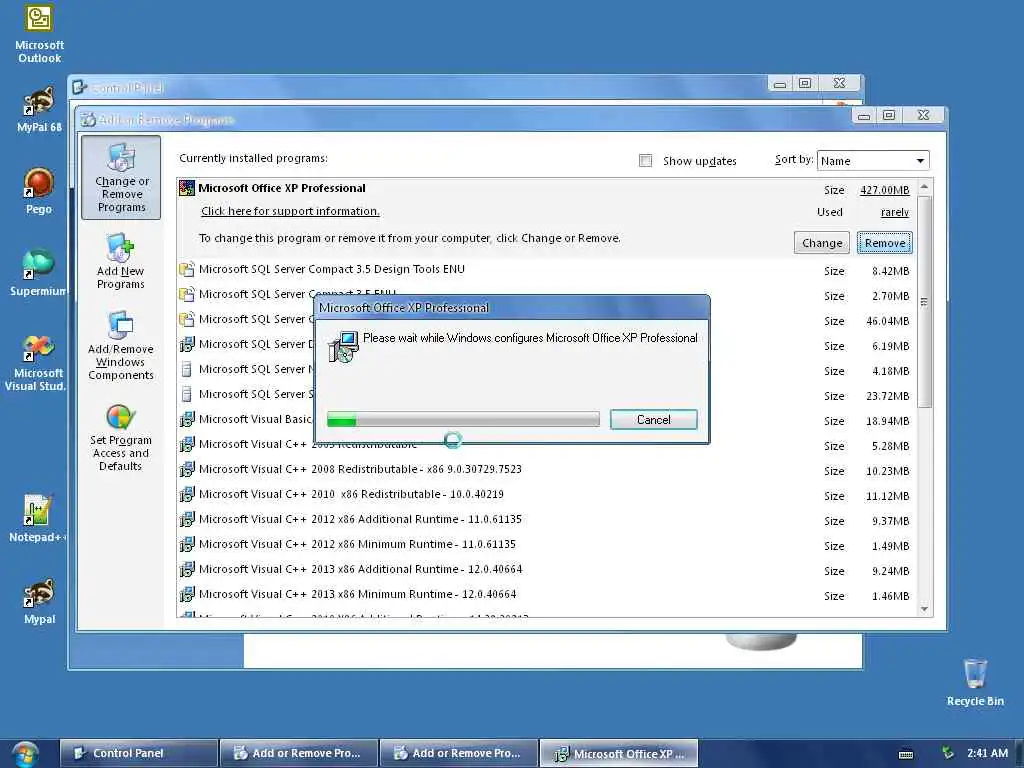Open Set Program Access and Defaults
The width and height of the screenshot is (1024, 768).
121,438
